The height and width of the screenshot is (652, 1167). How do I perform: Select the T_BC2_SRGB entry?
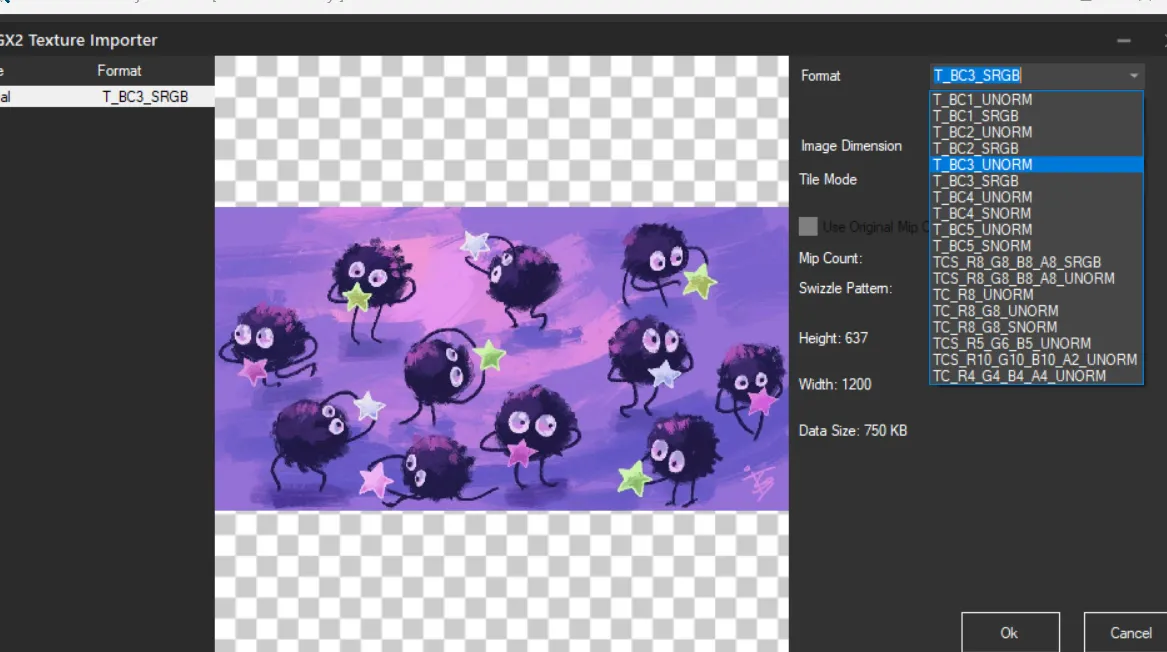(976, 149)
